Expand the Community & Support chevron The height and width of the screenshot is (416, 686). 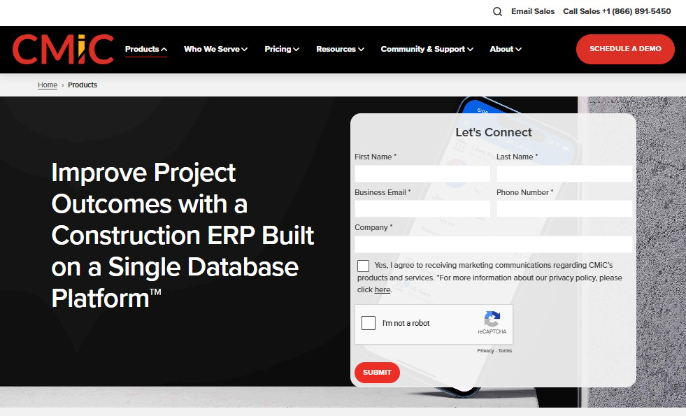pyautogui.click(x=470, y=49)
